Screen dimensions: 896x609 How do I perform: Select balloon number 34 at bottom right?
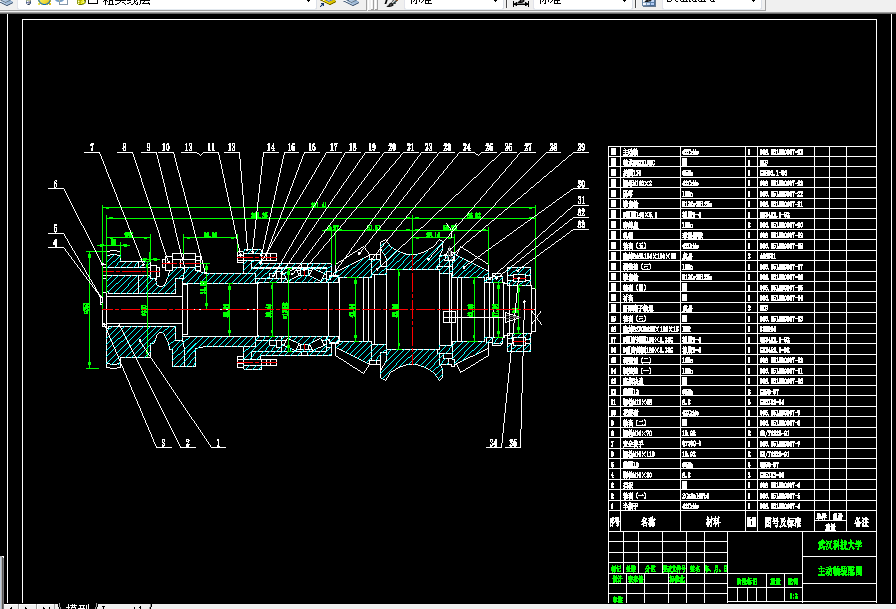(493, 443)
